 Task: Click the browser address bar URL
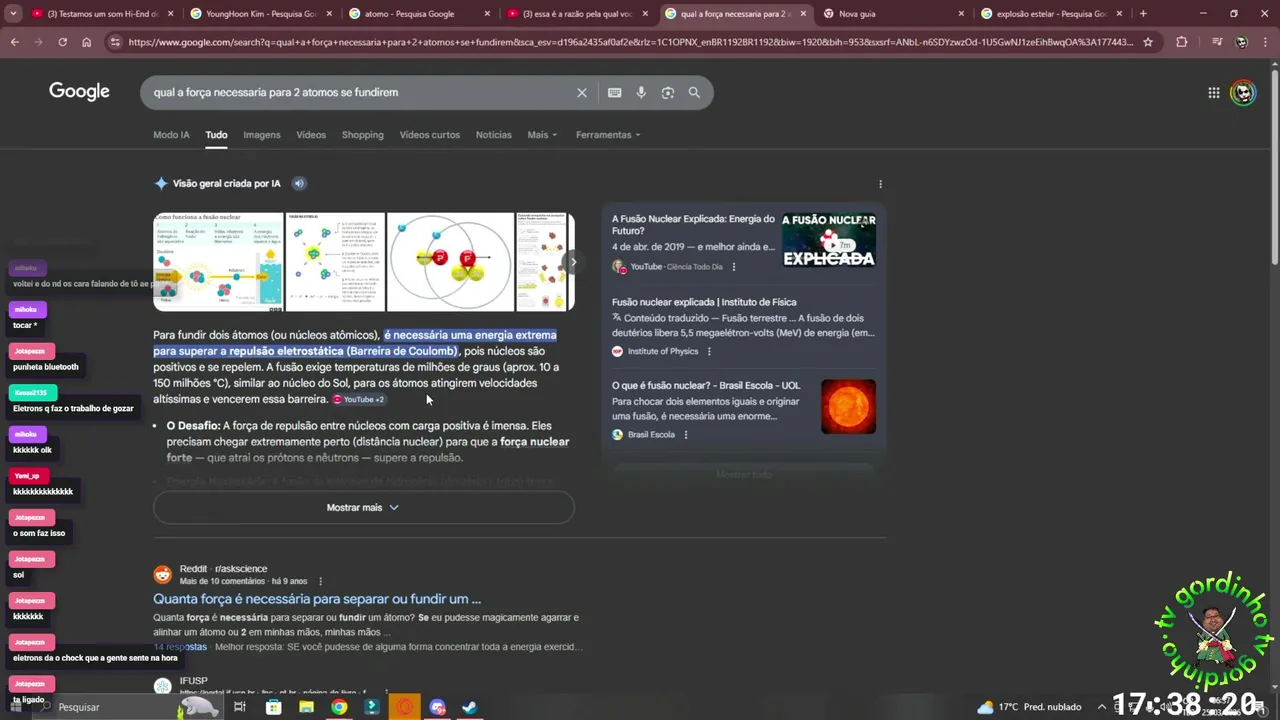click(x=630, y=42)
